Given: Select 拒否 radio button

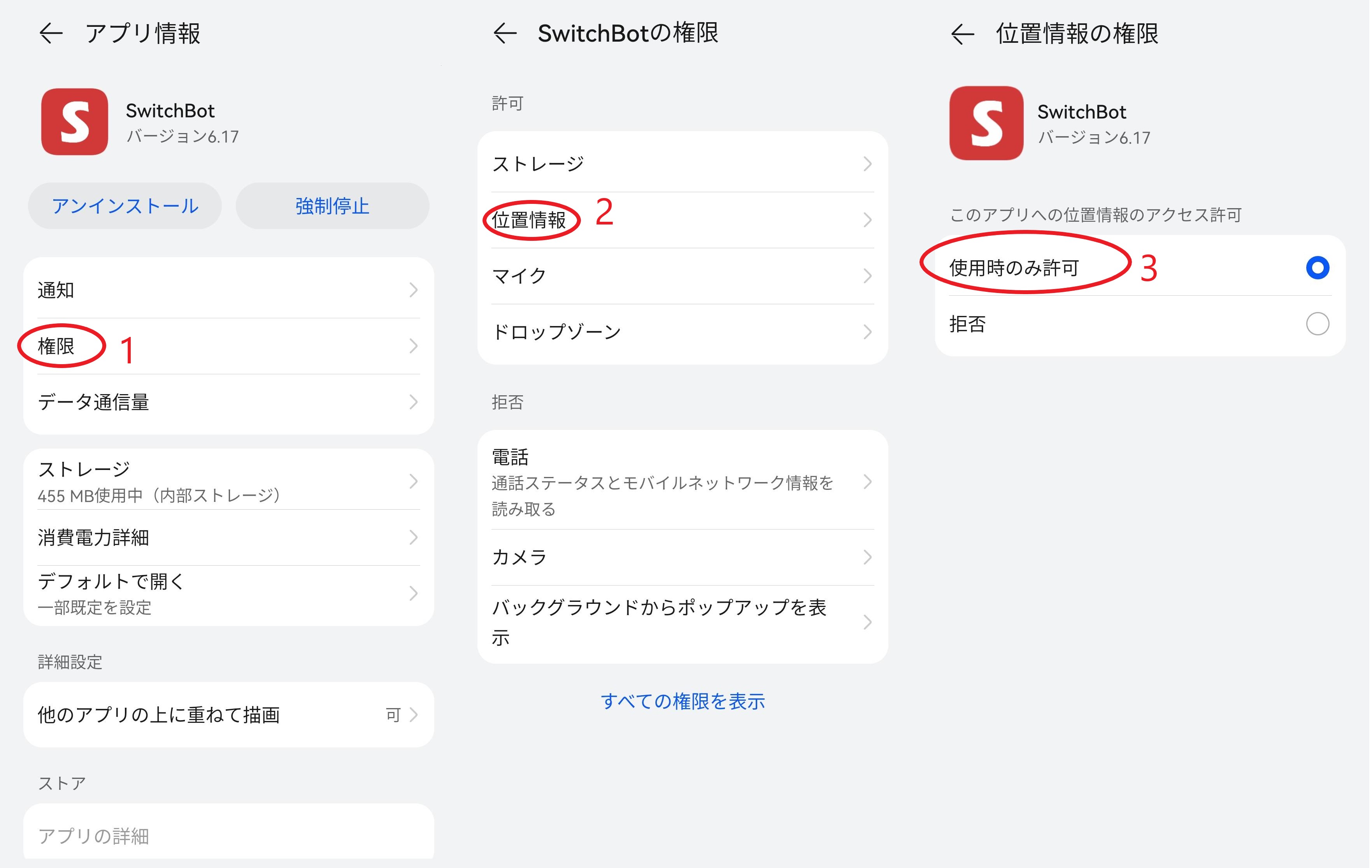Looking at the screenshot, I should click(1317, 324).
